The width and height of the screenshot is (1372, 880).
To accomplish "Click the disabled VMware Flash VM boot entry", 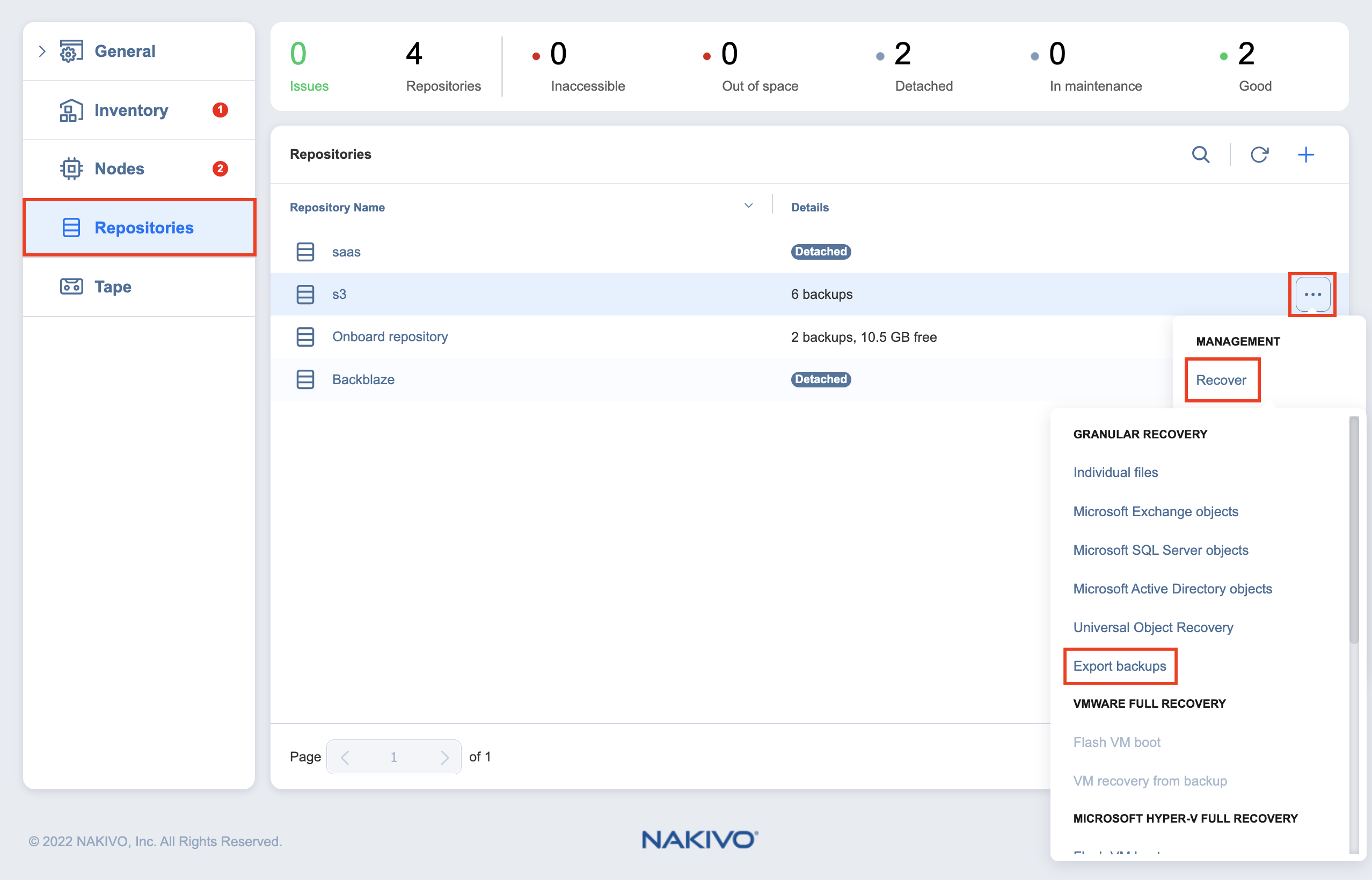I will click(1116, 742).
